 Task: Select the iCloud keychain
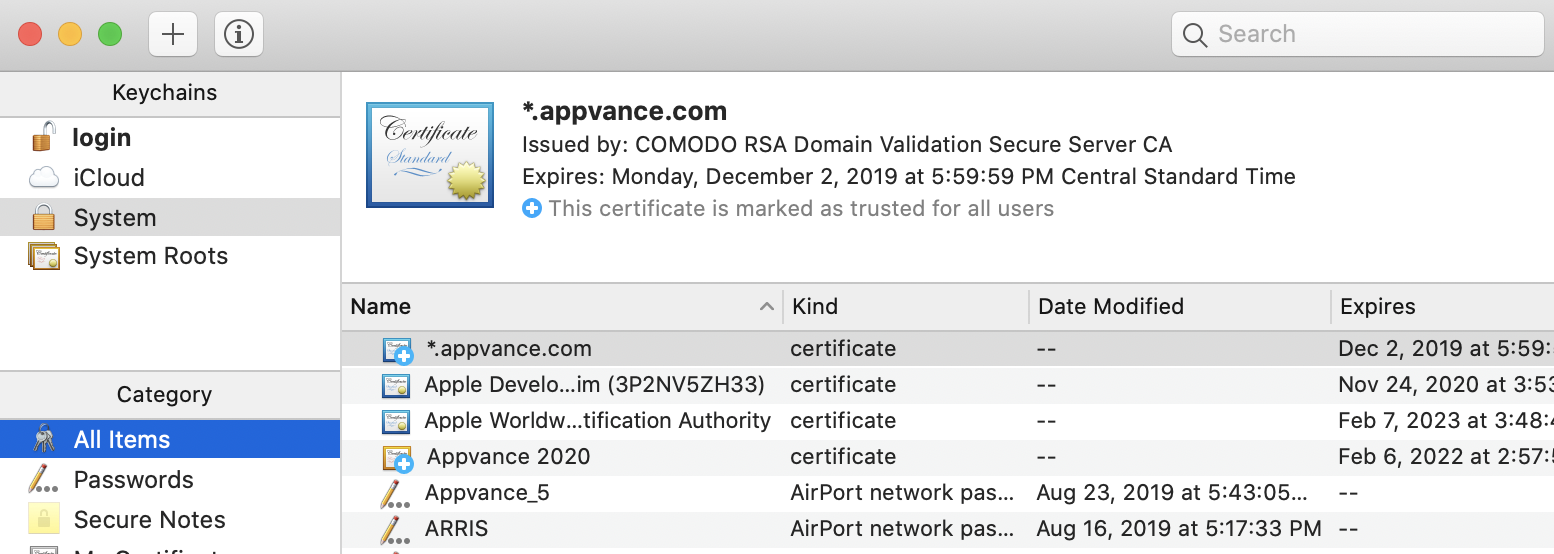click(170, 177)
